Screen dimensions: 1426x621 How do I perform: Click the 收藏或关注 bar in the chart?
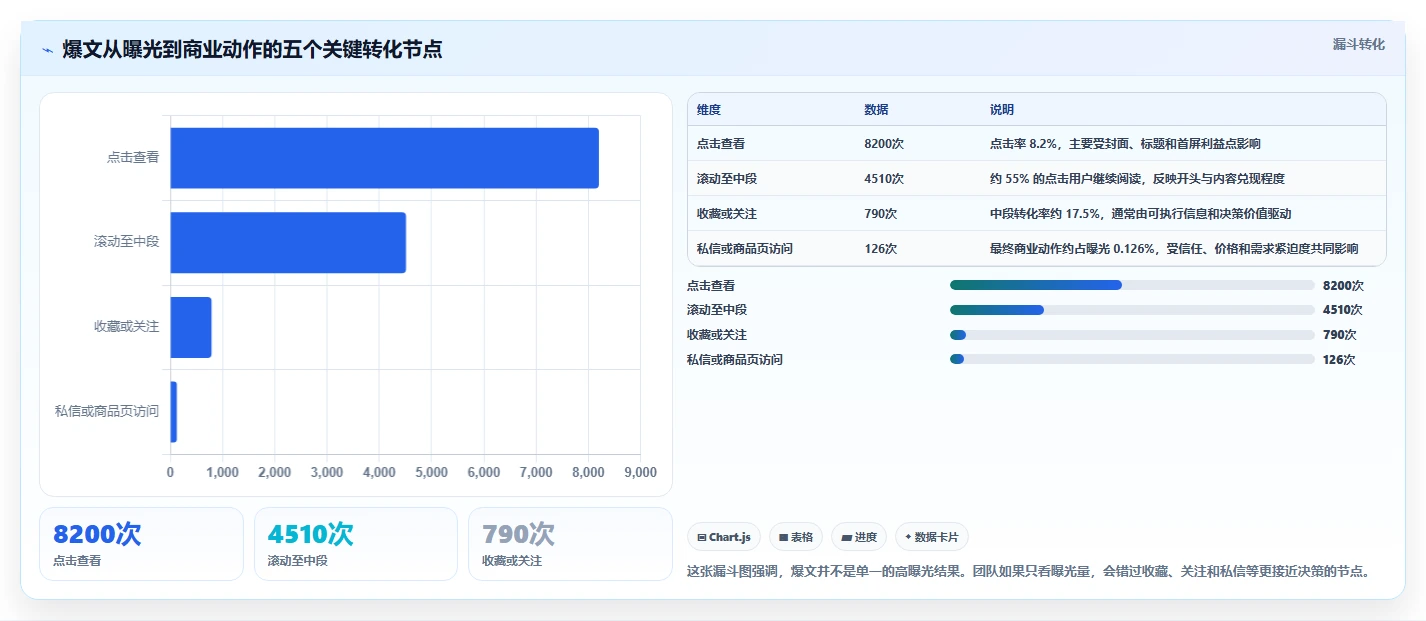(x=191, y=327)
